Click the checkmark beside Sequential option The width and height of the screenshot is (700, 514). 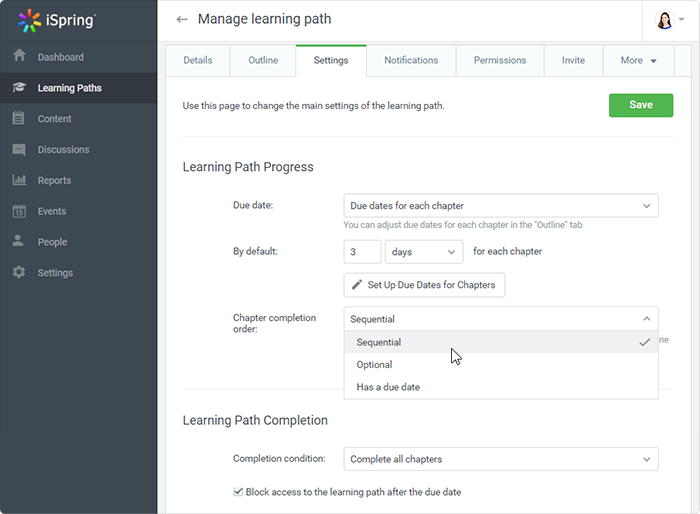(x=645, y=343)
